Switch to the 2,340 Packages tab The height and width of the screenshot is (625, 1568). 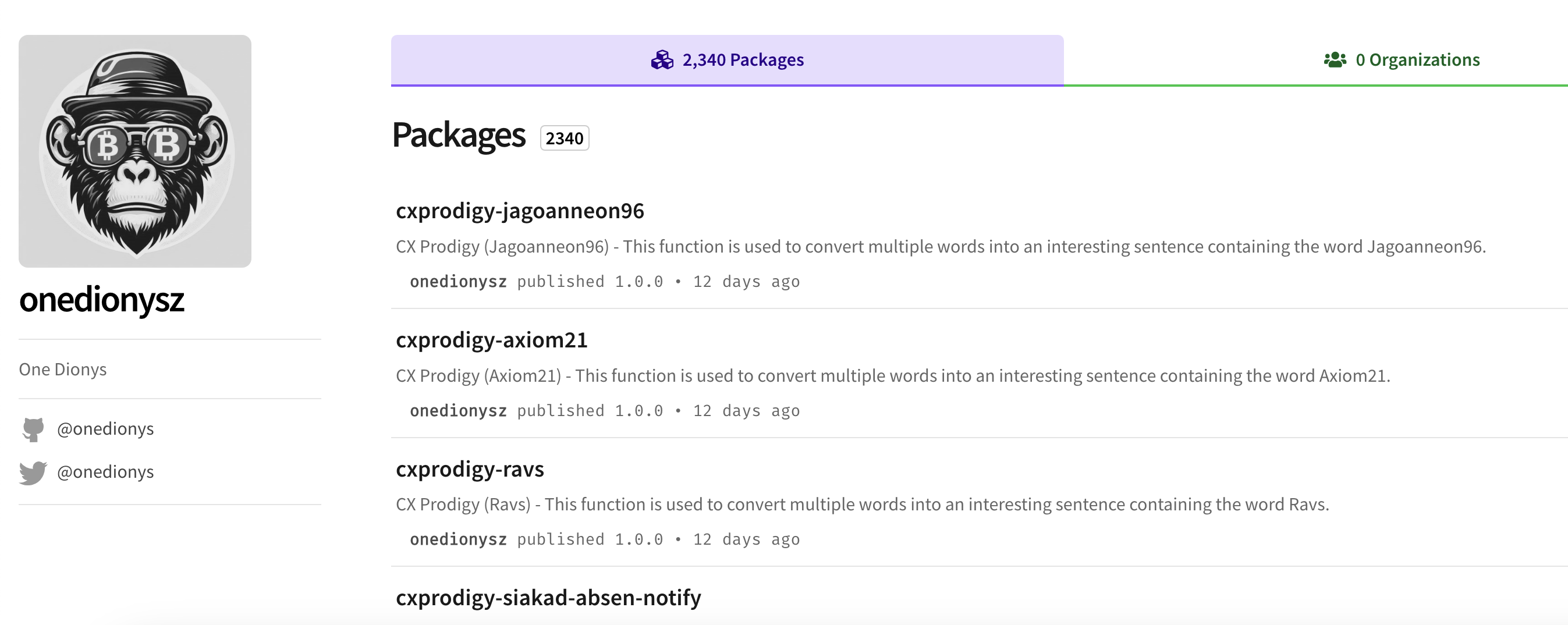[x=727, y=59]
